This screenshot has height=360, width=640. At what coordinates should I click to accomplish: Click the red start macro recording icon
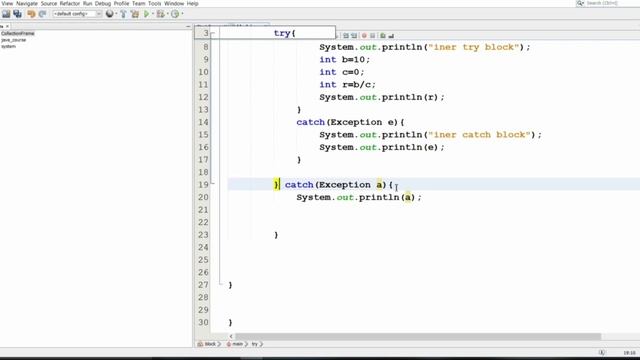coord(364,36)
